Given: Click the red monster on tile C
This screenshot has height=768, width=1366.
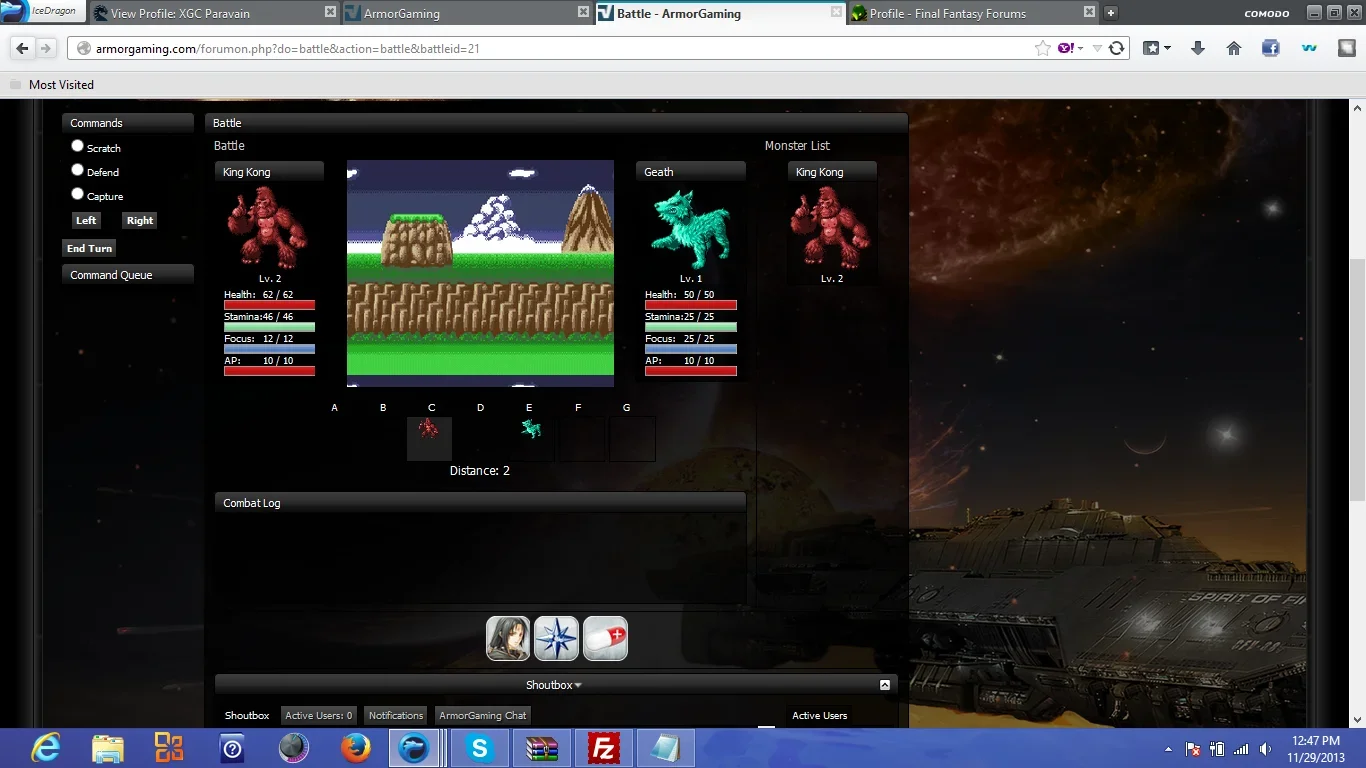Looking at the screenshot, I should [x=429, y=430].
